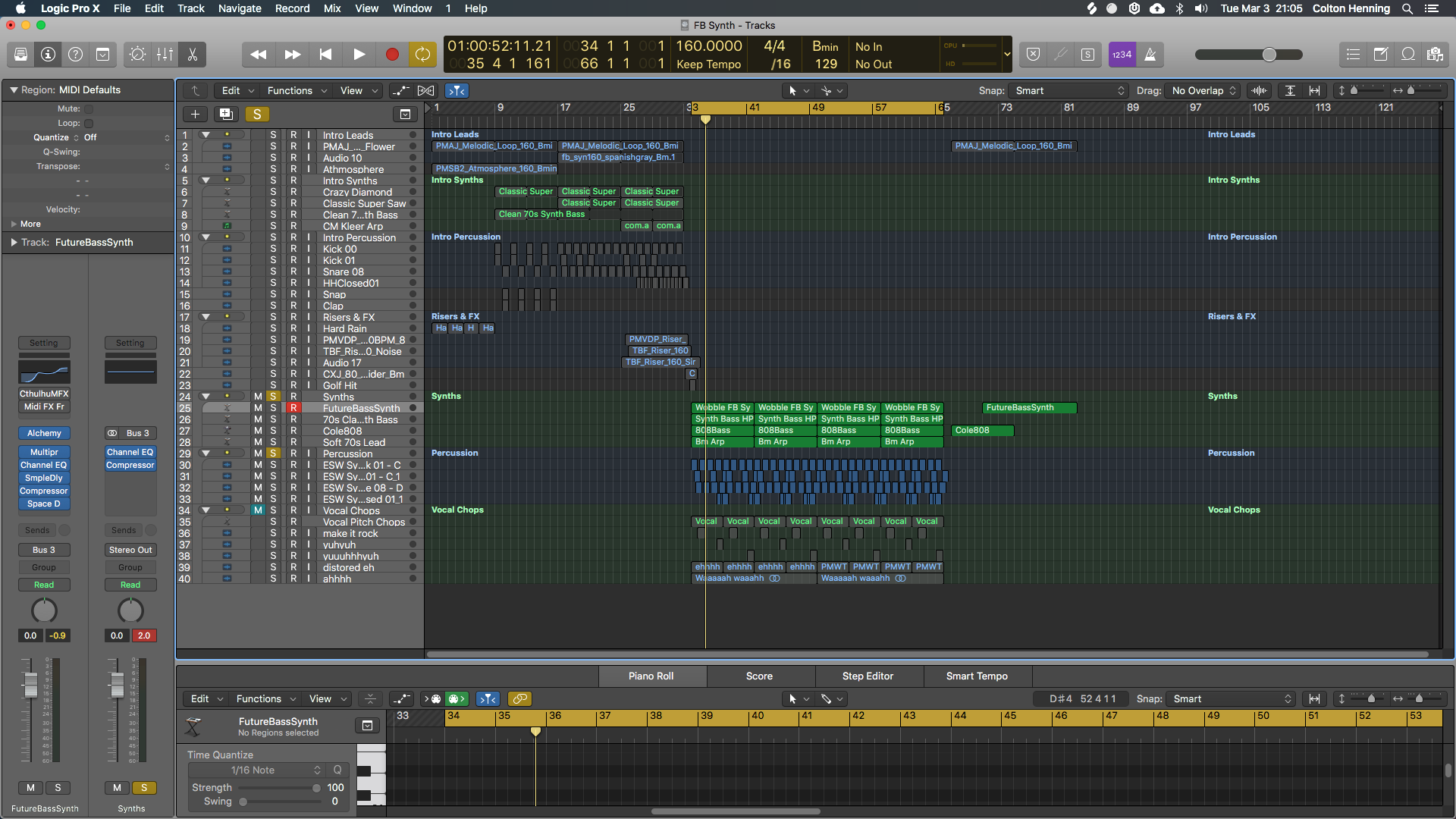Collapse the Risers & FX track stack
The width and height of the screenshot is (1456, 819).
(x=206, y=317)
